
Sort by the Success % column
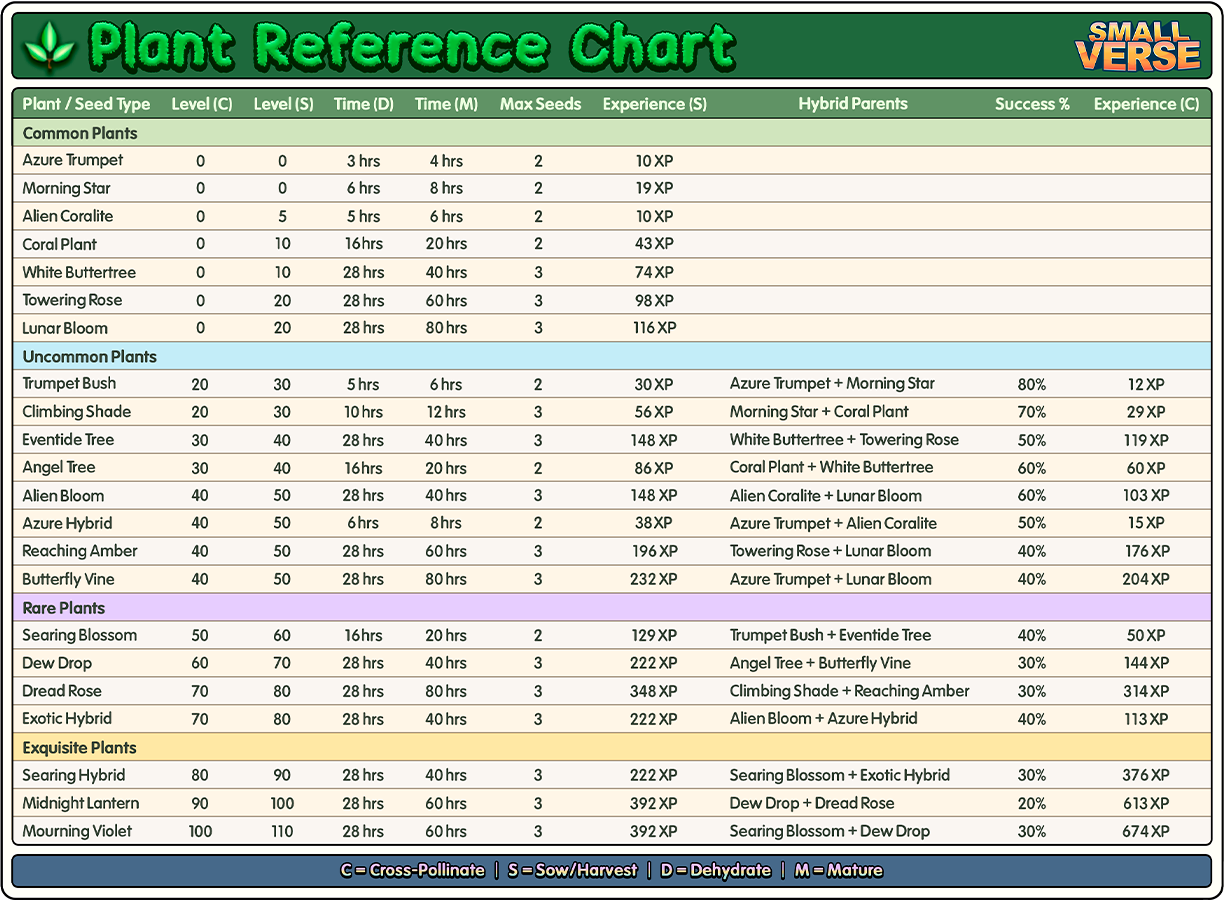point(1032,104)
